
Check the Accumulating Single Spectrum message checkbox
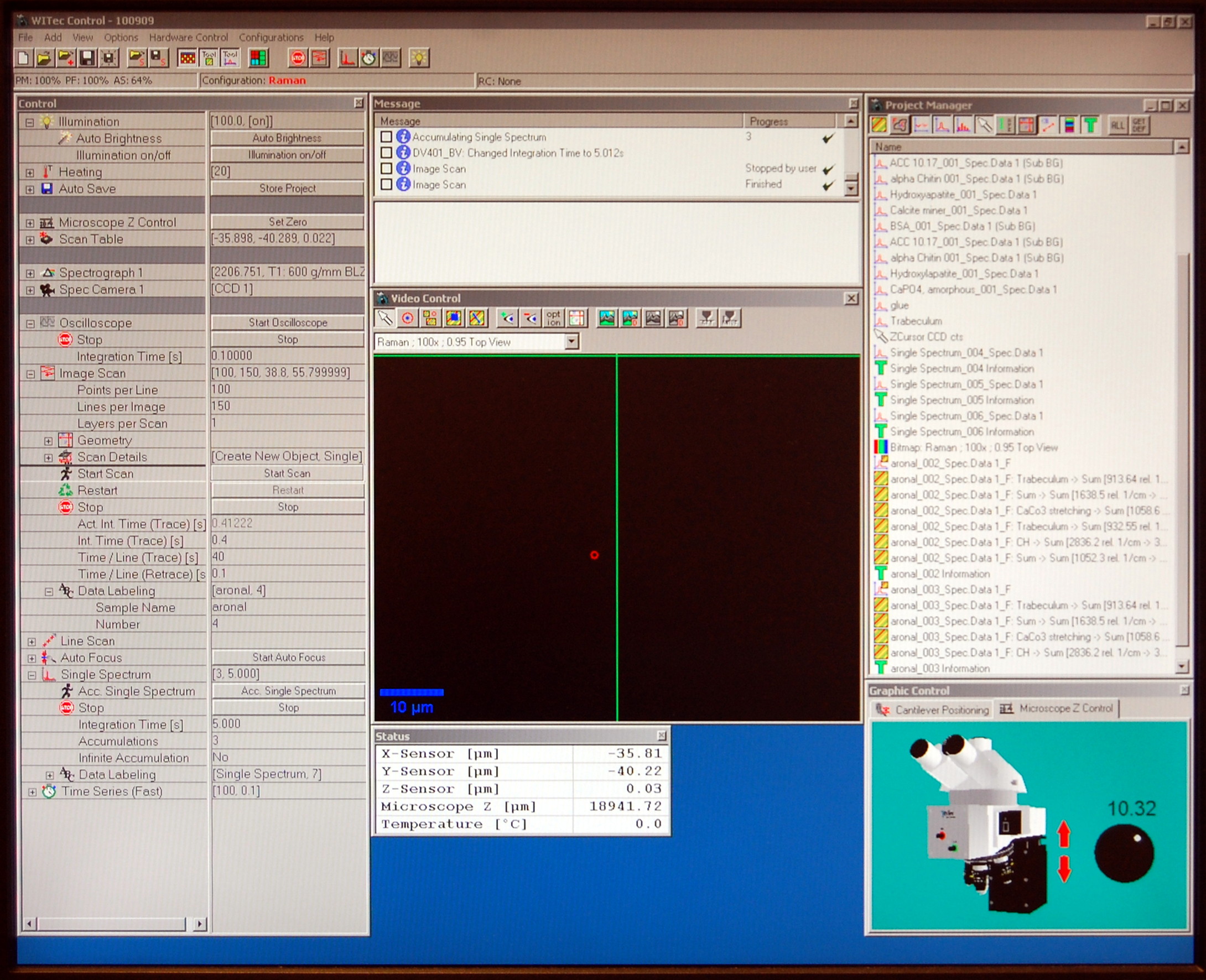coord(386,137)
